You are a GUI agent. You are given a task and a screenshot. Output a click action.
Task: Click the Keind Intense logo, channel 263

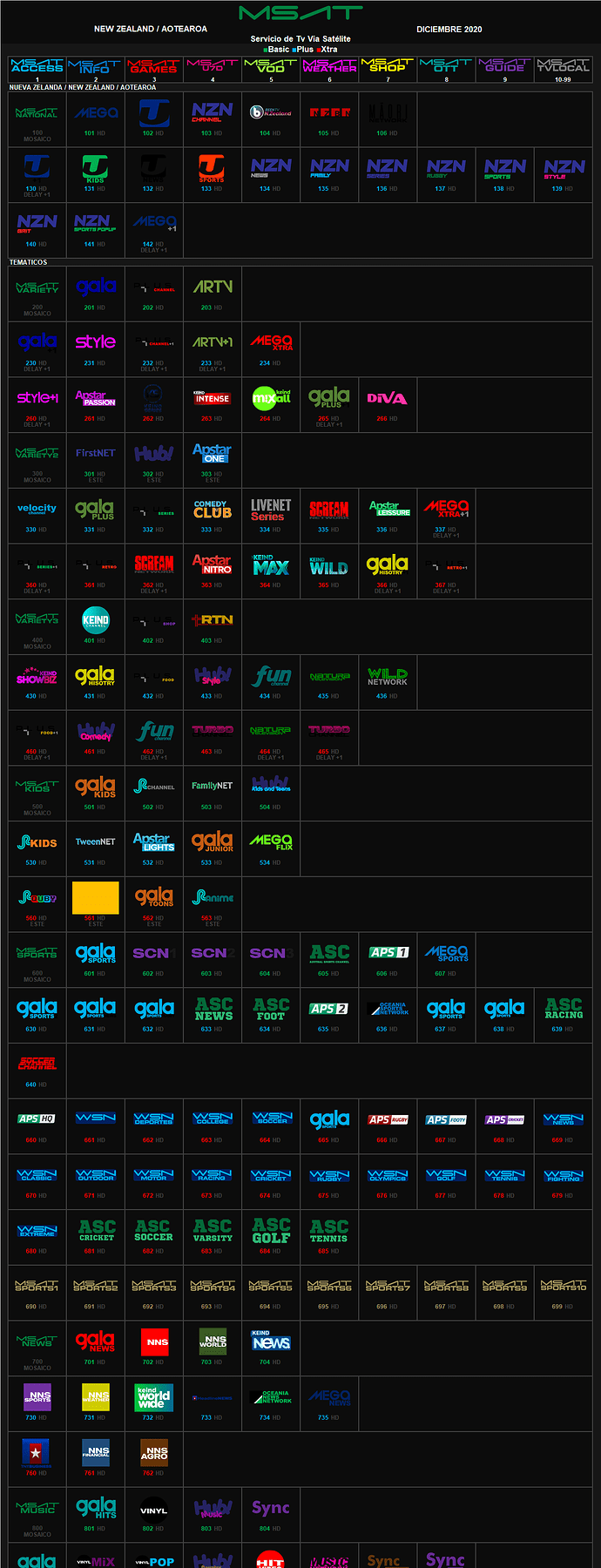[x=213, y=397]
